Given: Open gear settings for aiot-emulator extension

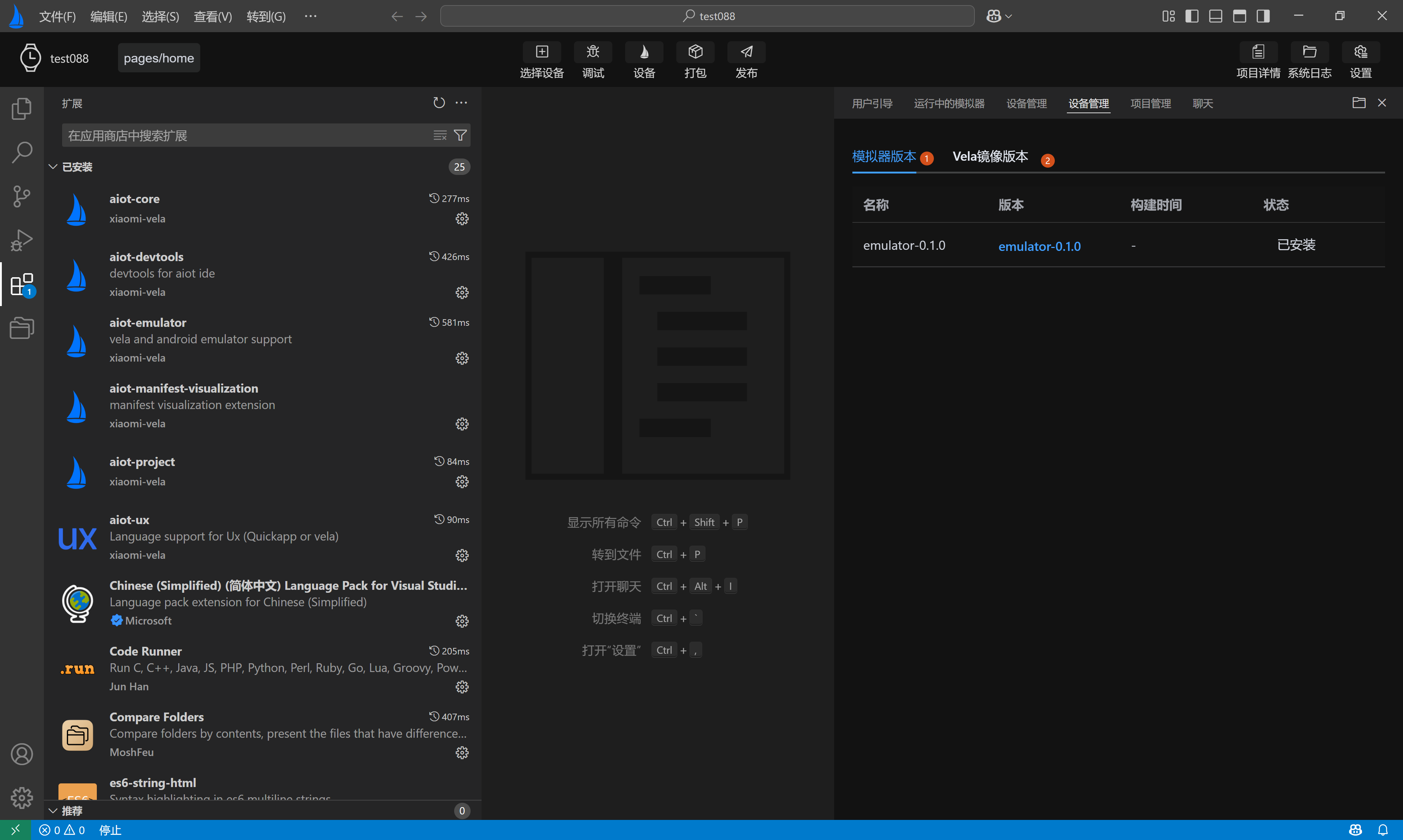Looking at the screenshot, I should pos(462,358).
